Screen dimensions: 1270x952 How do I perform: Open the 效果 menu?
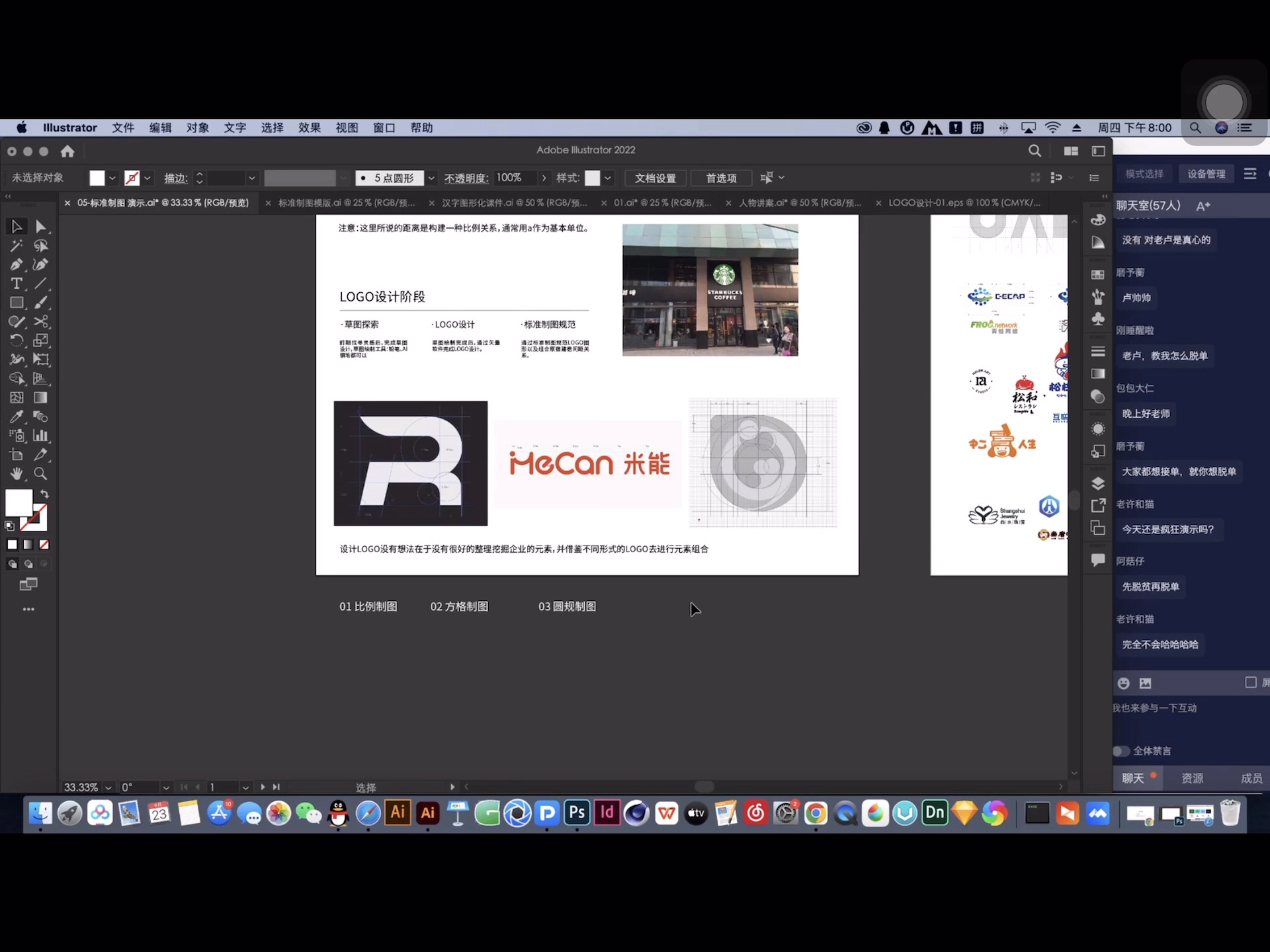tap(309, 128)
